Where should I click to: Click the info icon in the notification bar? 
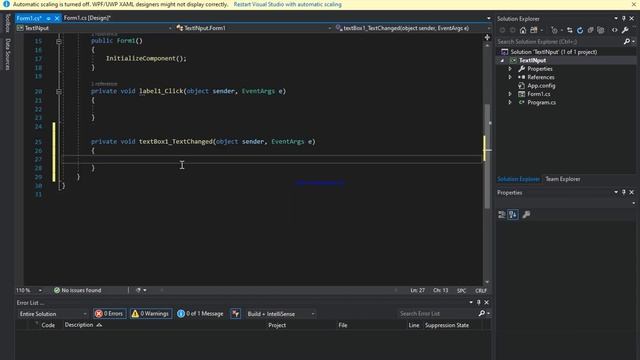[x=6, y=4]
